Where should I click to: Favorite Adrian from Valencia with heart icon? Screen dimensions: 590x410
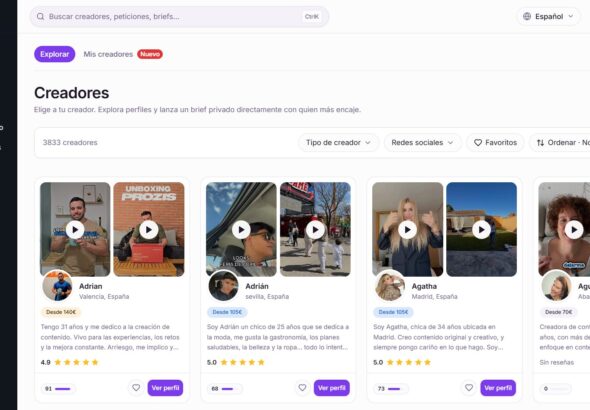click(x=136, y=387)
